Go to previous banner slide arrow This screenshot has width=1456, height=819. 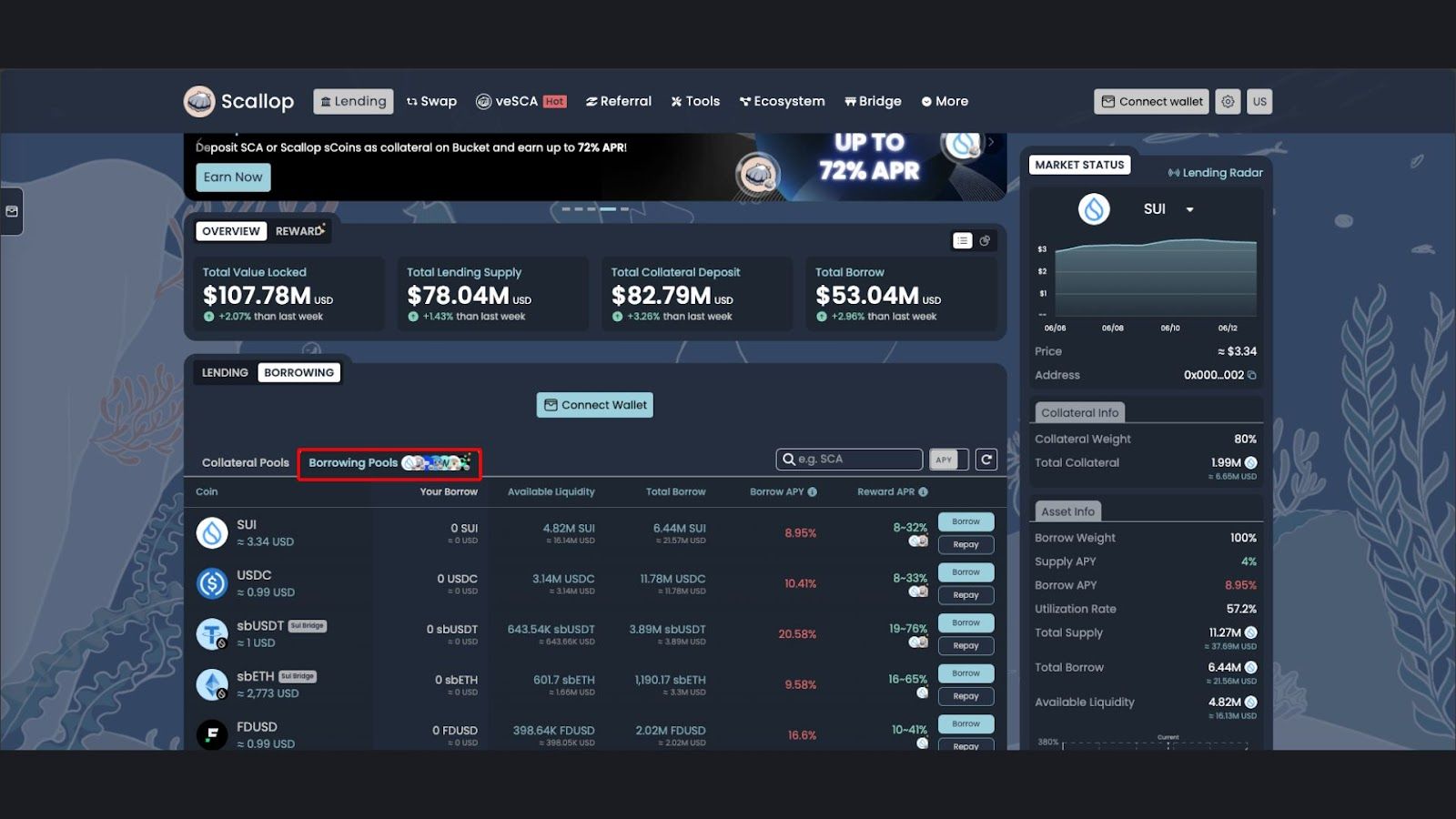point(199,143)
